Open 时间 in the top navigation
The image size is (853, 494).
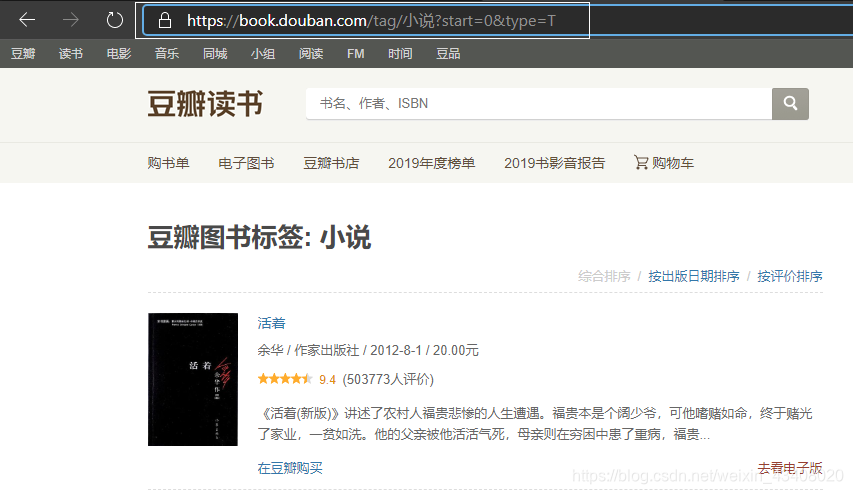click(x=400, y=53)
